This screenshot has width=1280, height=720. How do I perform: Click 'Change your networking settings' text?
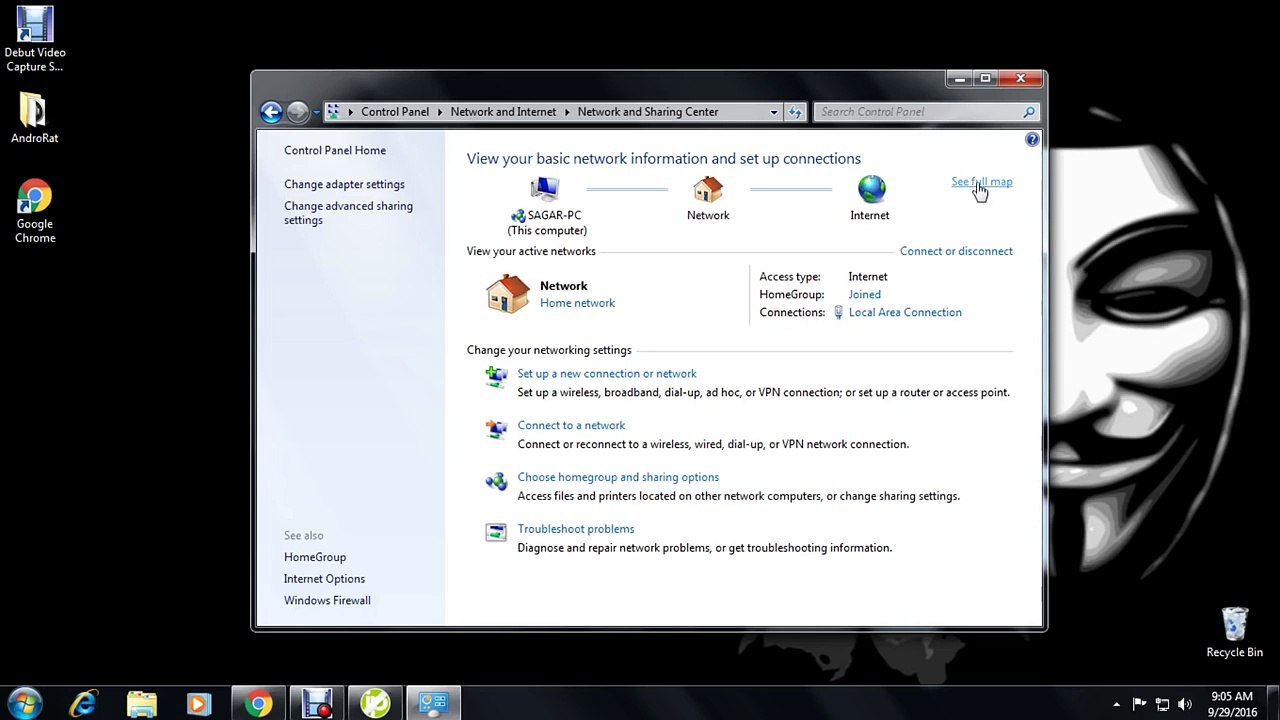(x=549, y=350)
